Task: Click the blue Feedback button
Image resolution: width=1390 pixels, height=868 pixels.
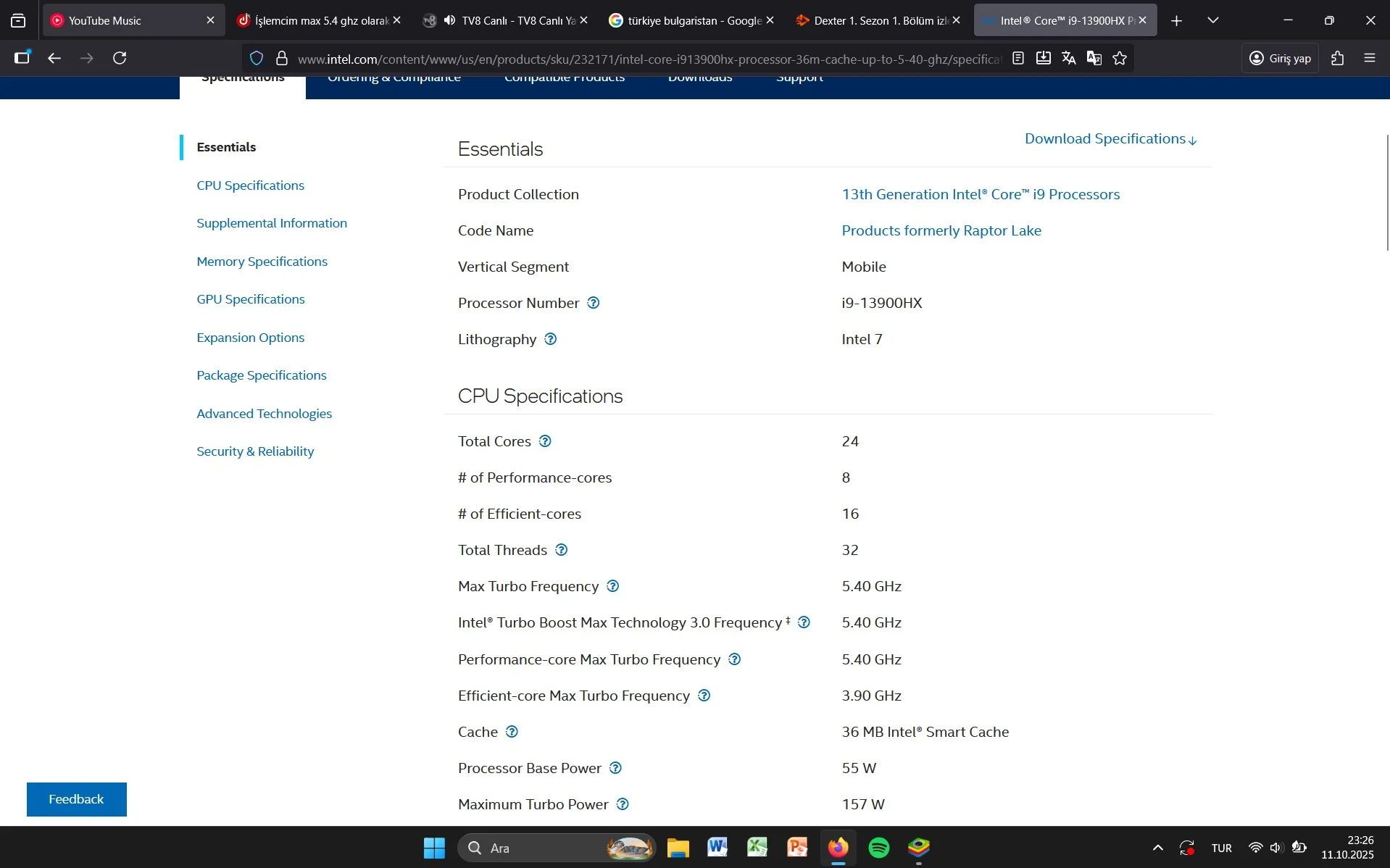Action: coord(77,799)
